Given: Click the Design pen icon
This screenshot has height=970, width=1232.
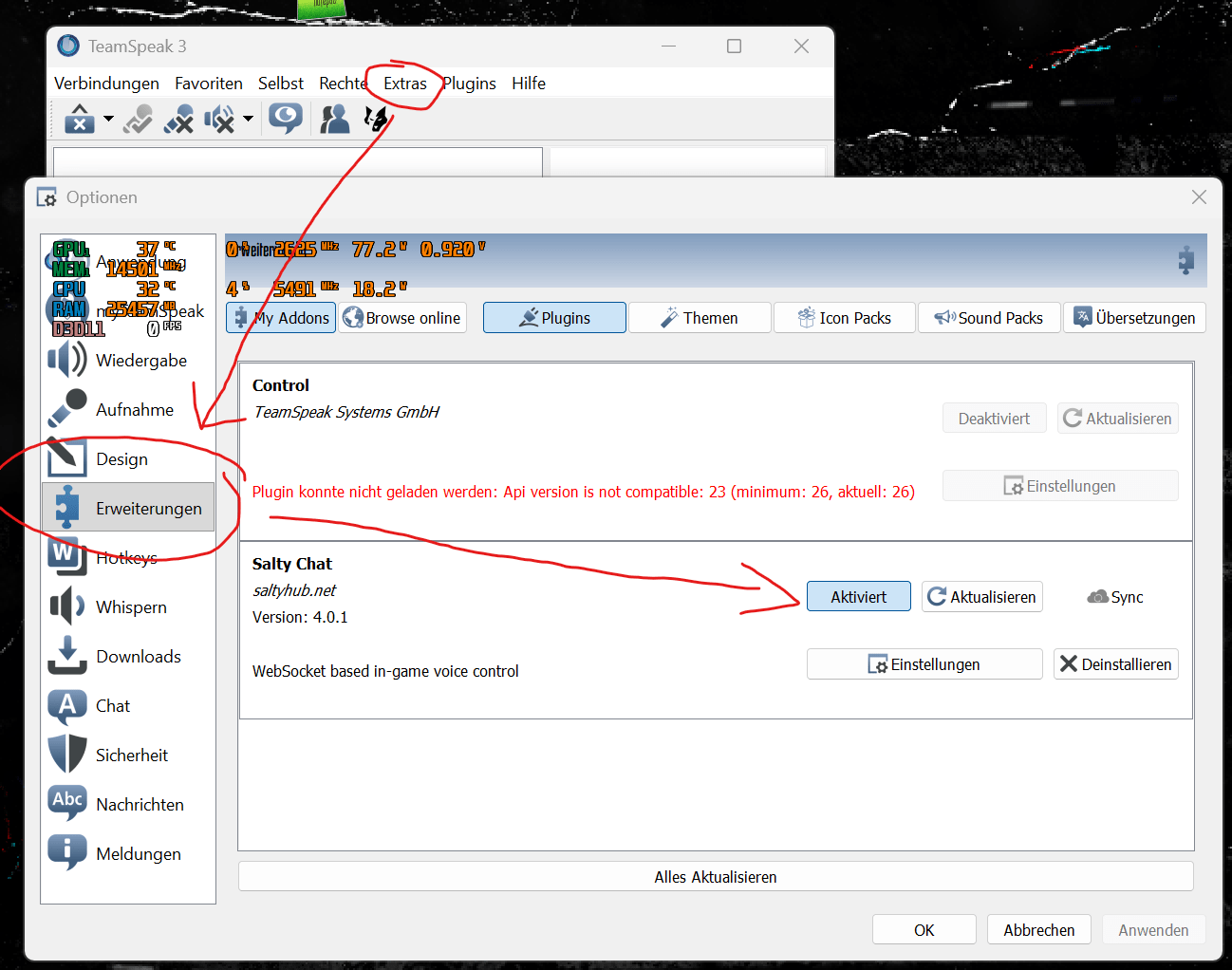Looking at the screenshot, I should (x=67, y=458).
